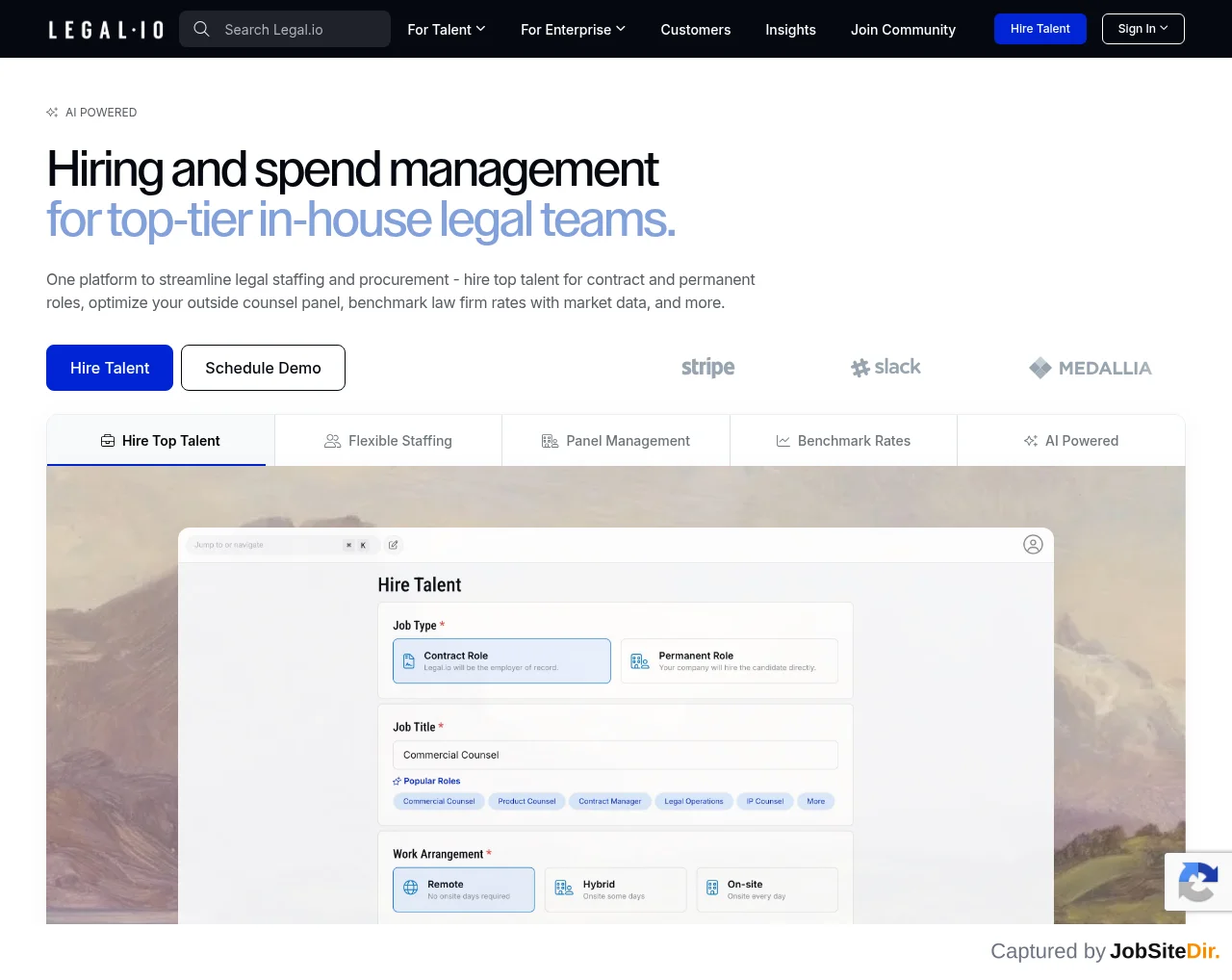Go to Join Community
This screenshot has height=980, width=1232.
pyautogui.click(x=903, y=30)
